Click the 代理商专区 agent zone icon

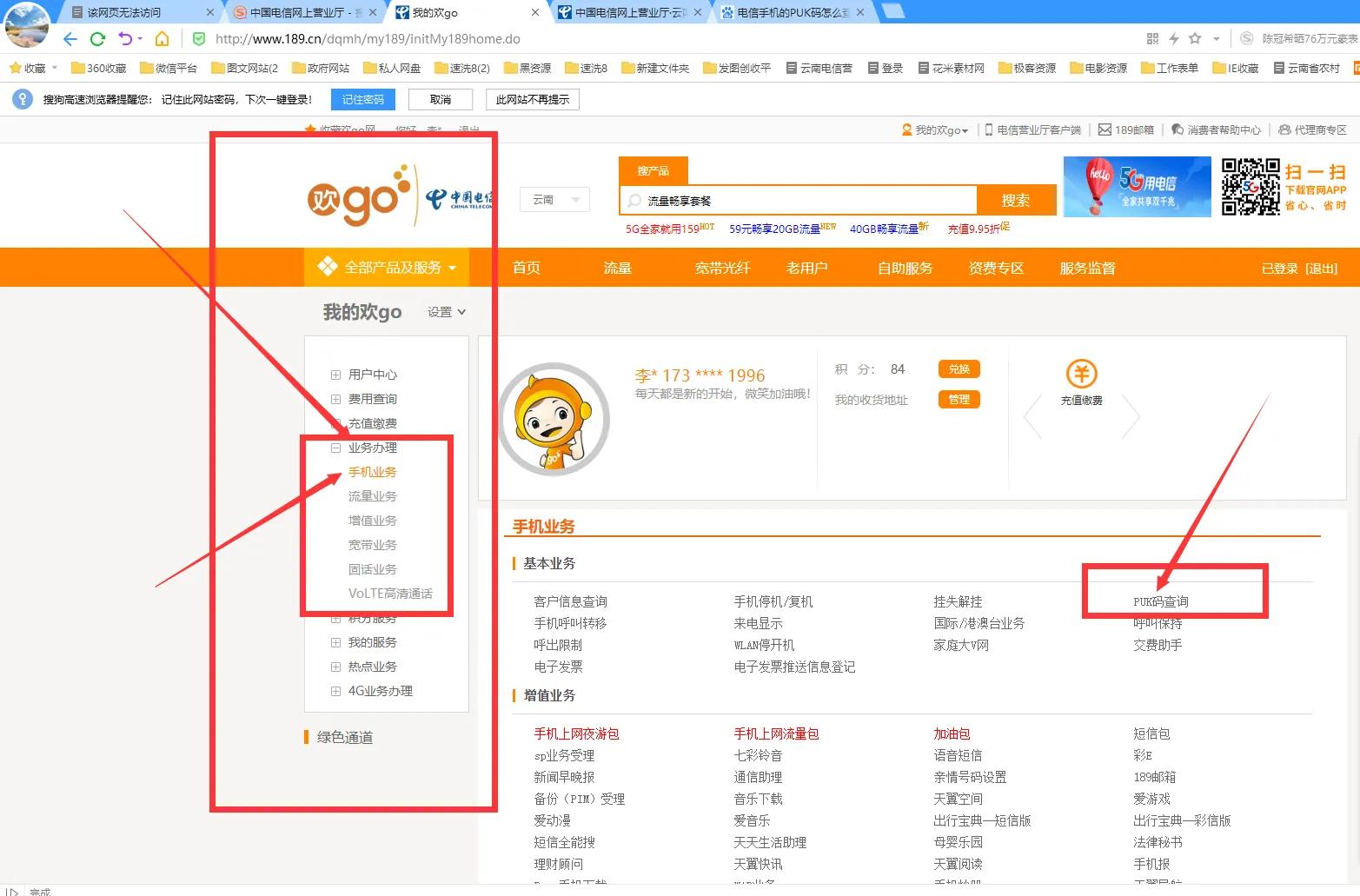click(1285, 129)
